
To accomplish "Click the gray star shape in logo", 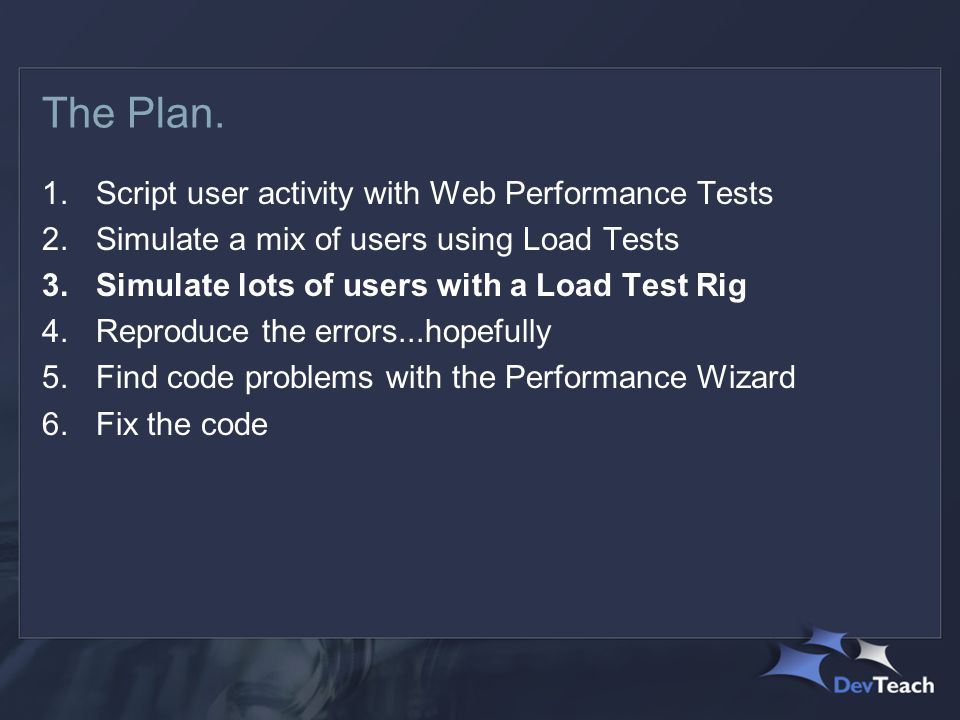I will [877, 654].
